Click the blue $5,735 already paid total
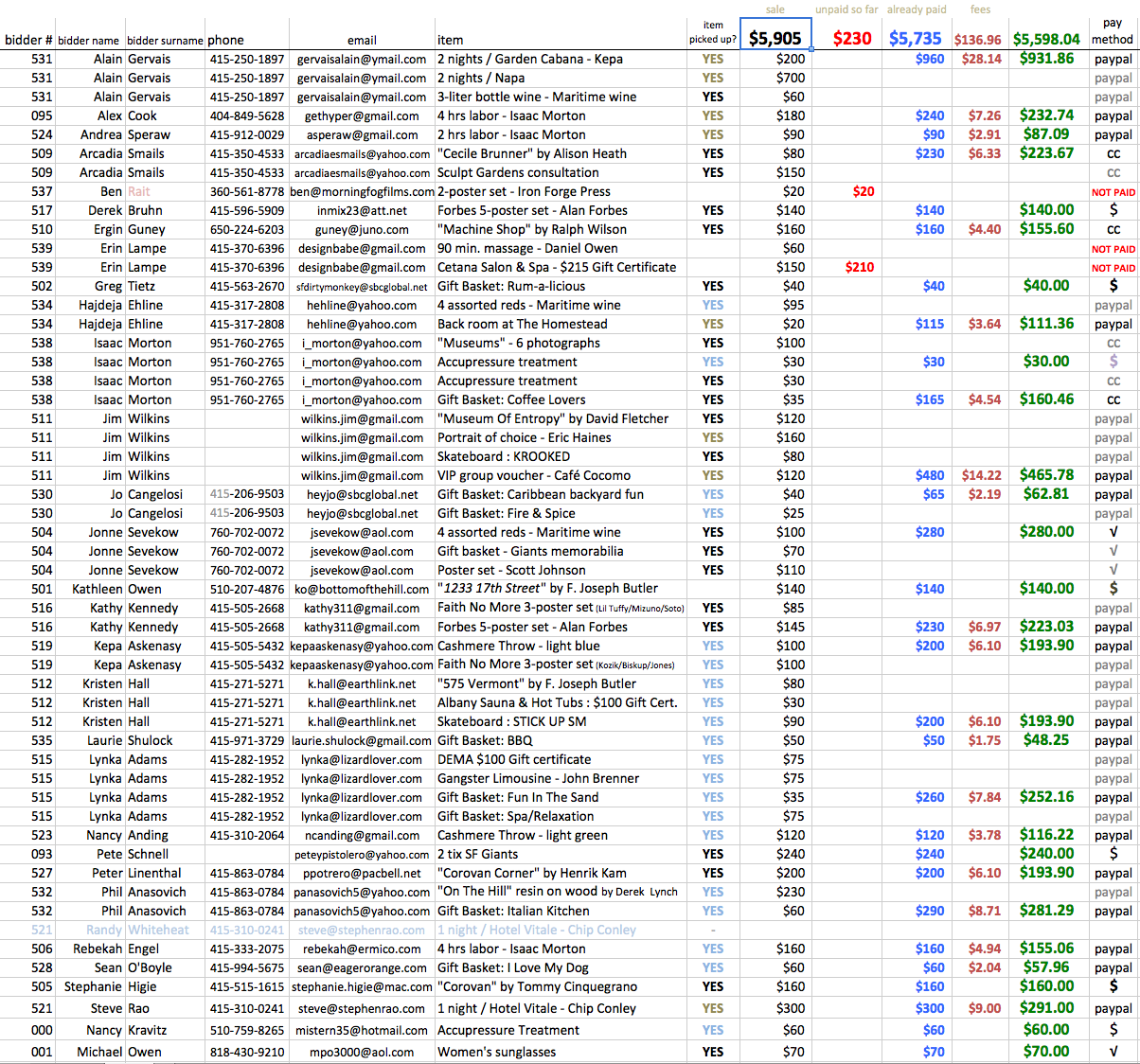 tap(916, 39)
